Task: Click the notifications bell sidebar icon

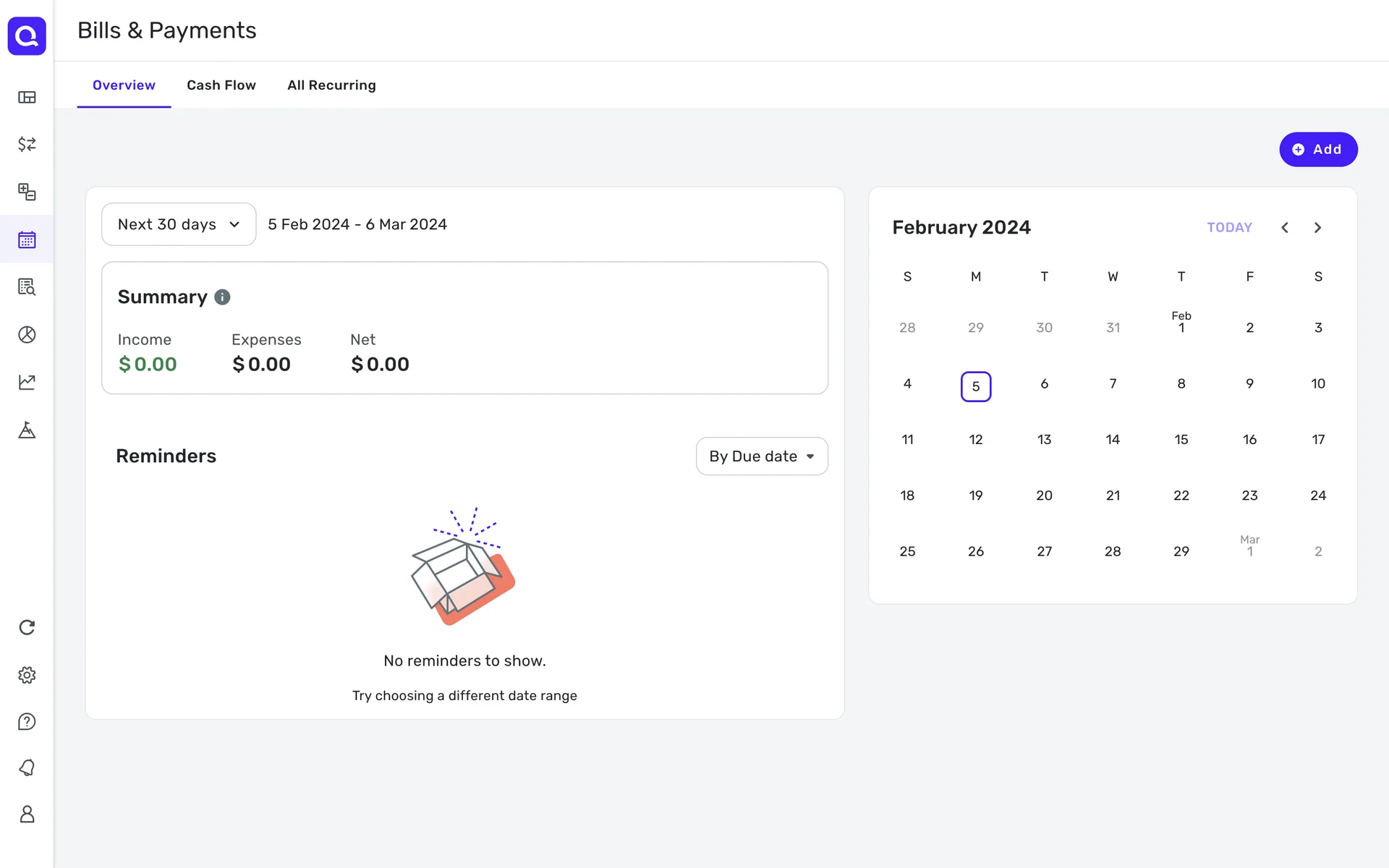Action: [x=27, y=767]
